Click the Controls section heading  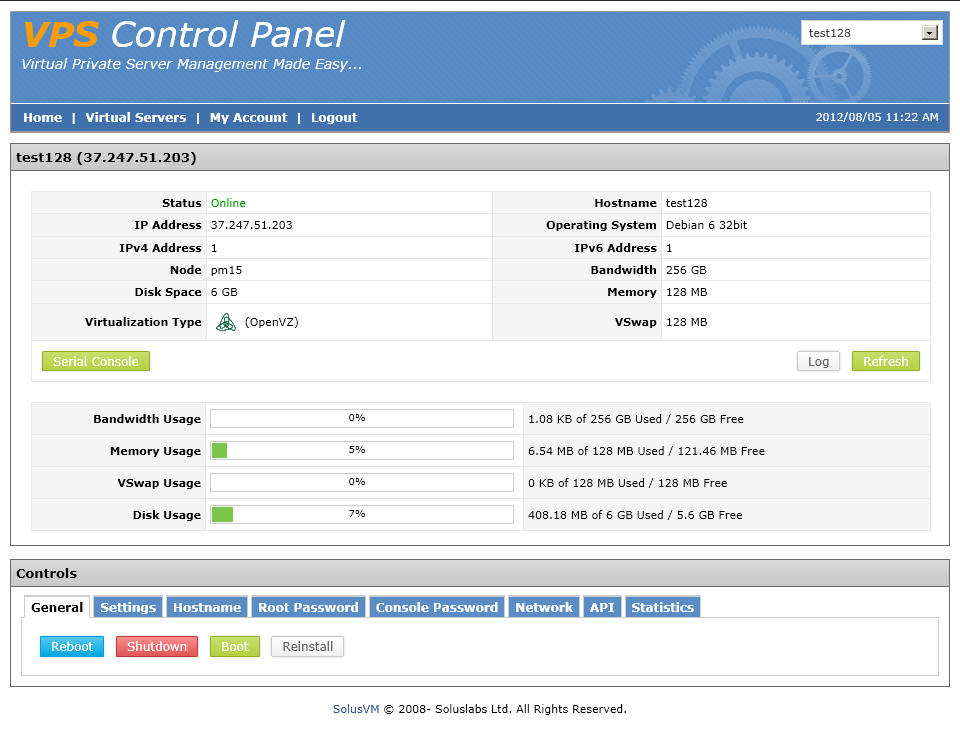[47, 574]
